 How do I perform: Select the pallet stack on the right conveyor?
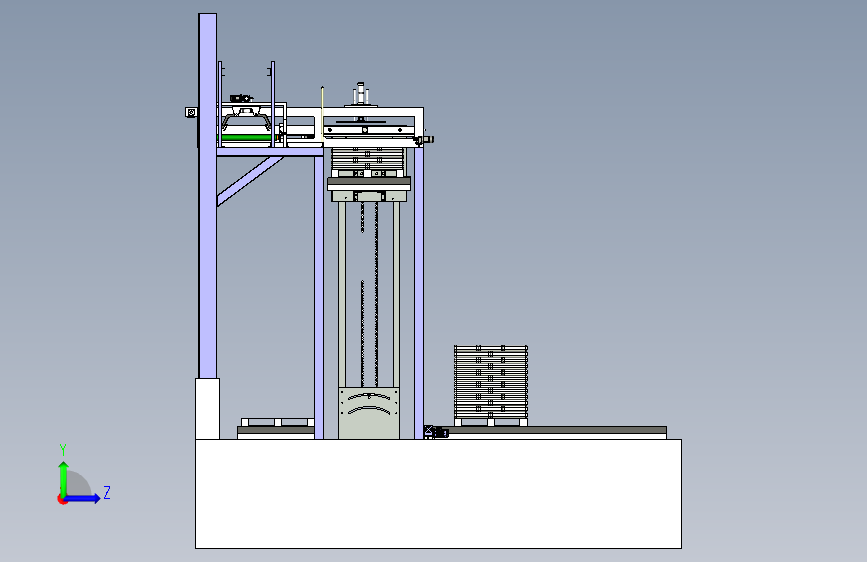(x=491, y=386)
